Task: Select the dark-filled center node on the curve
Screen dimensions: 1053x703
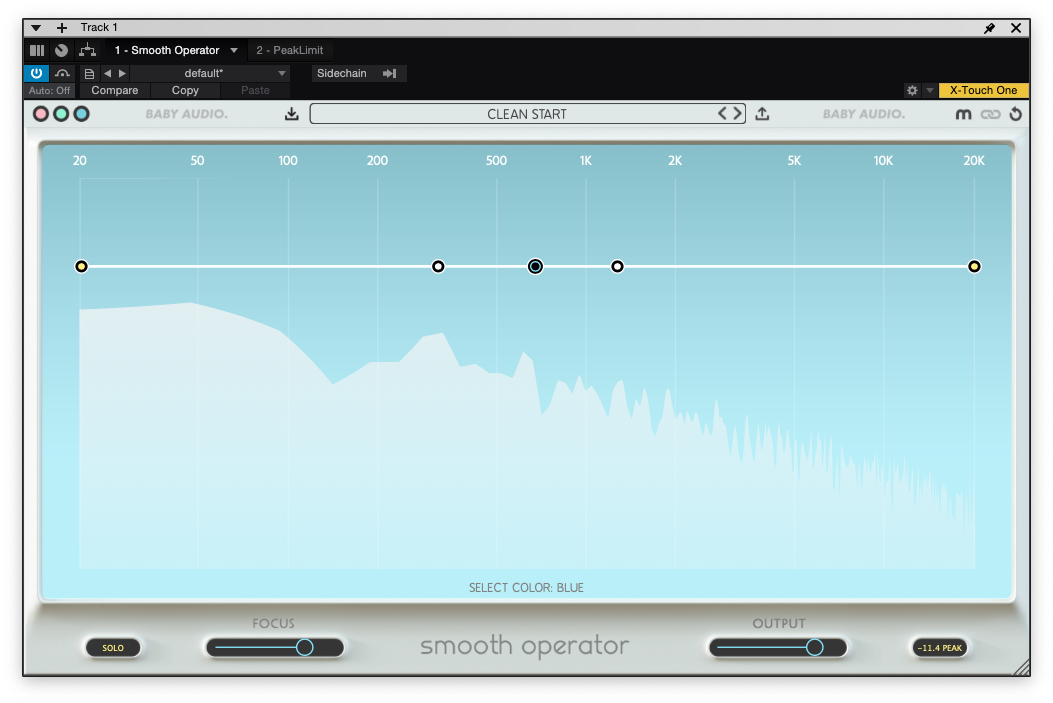Action: (x=535, y=267)
